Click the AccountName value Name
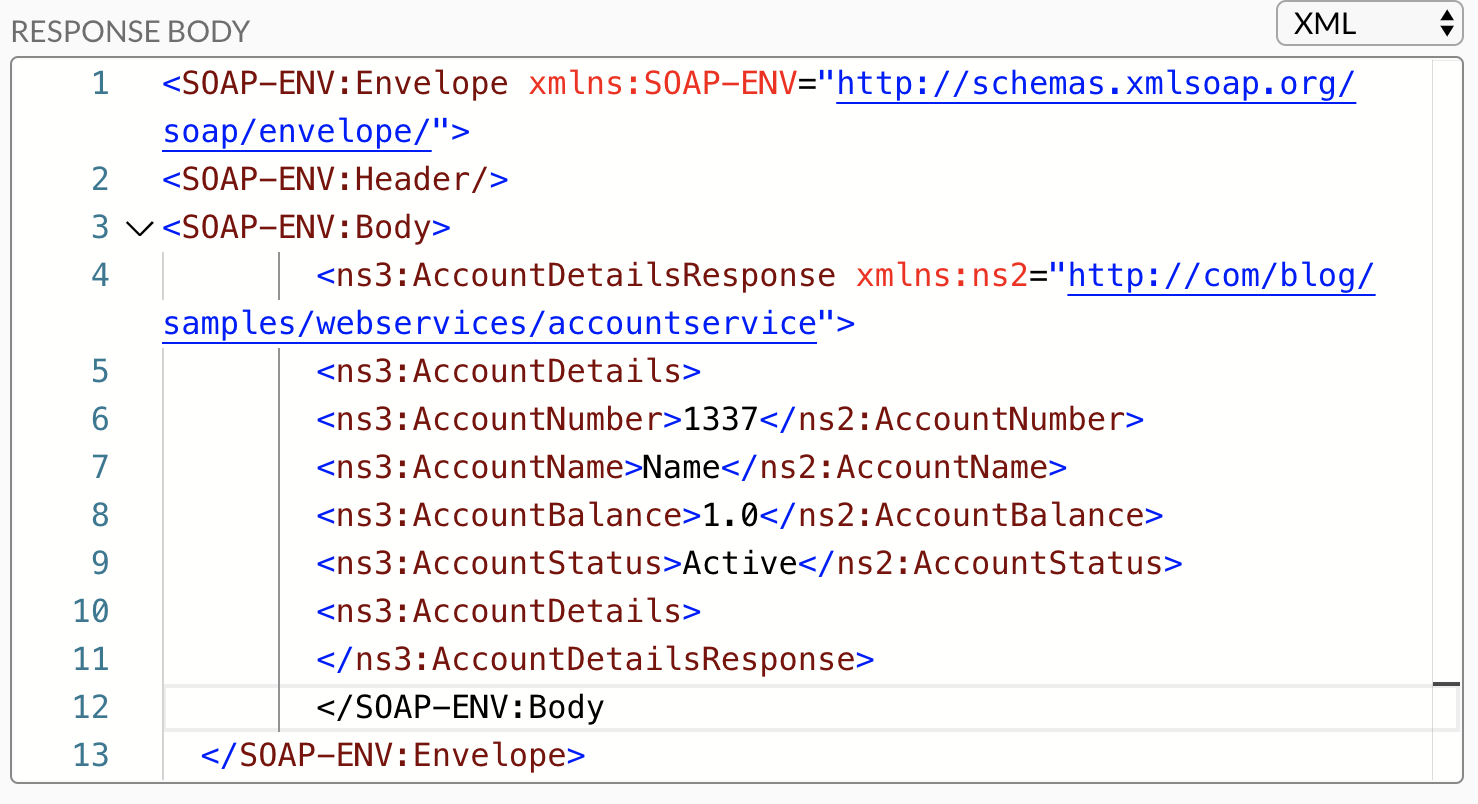 pyautogui.click(x=690, y=467)
